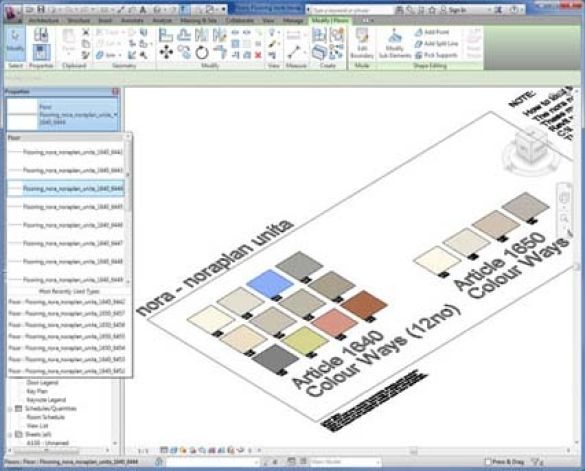Click the Save icon in quick access toolbar
Viewport: 585px width, 471px height.
(41, 10)
